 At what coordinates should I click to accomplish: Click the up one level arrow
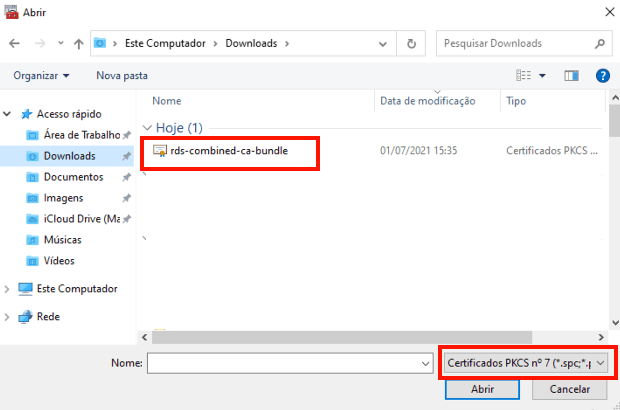(x=78, y=44)
